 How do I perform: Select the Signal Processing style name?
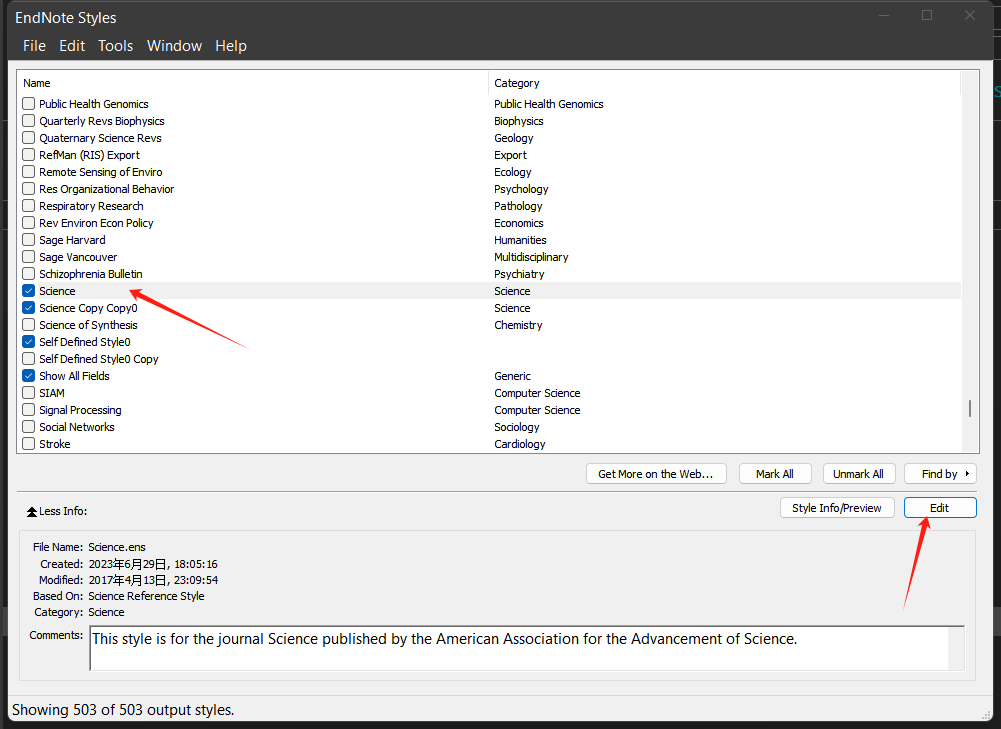point(80,410)
